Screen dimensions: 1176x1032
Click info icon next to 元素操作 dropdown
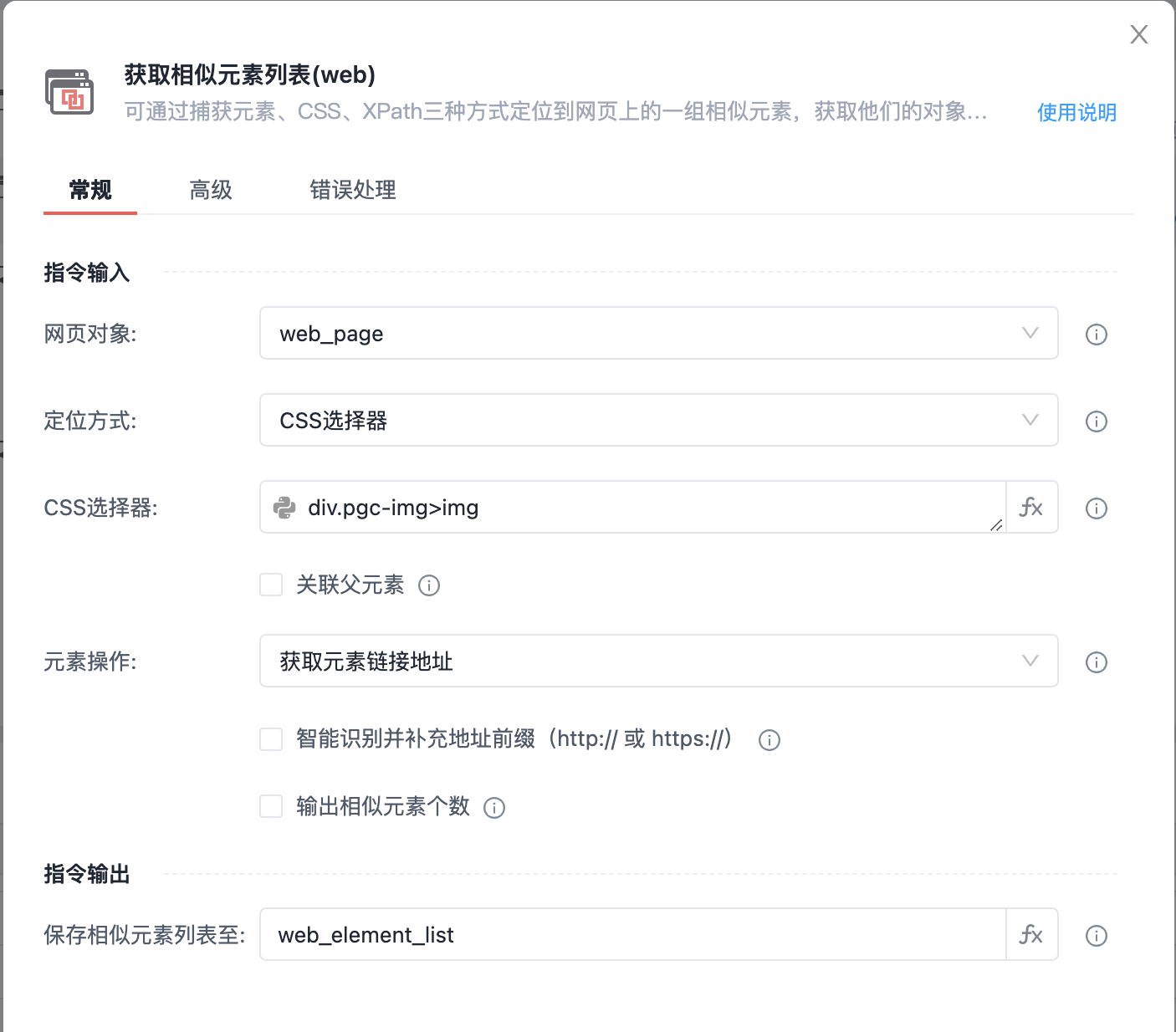[1096, 662]
